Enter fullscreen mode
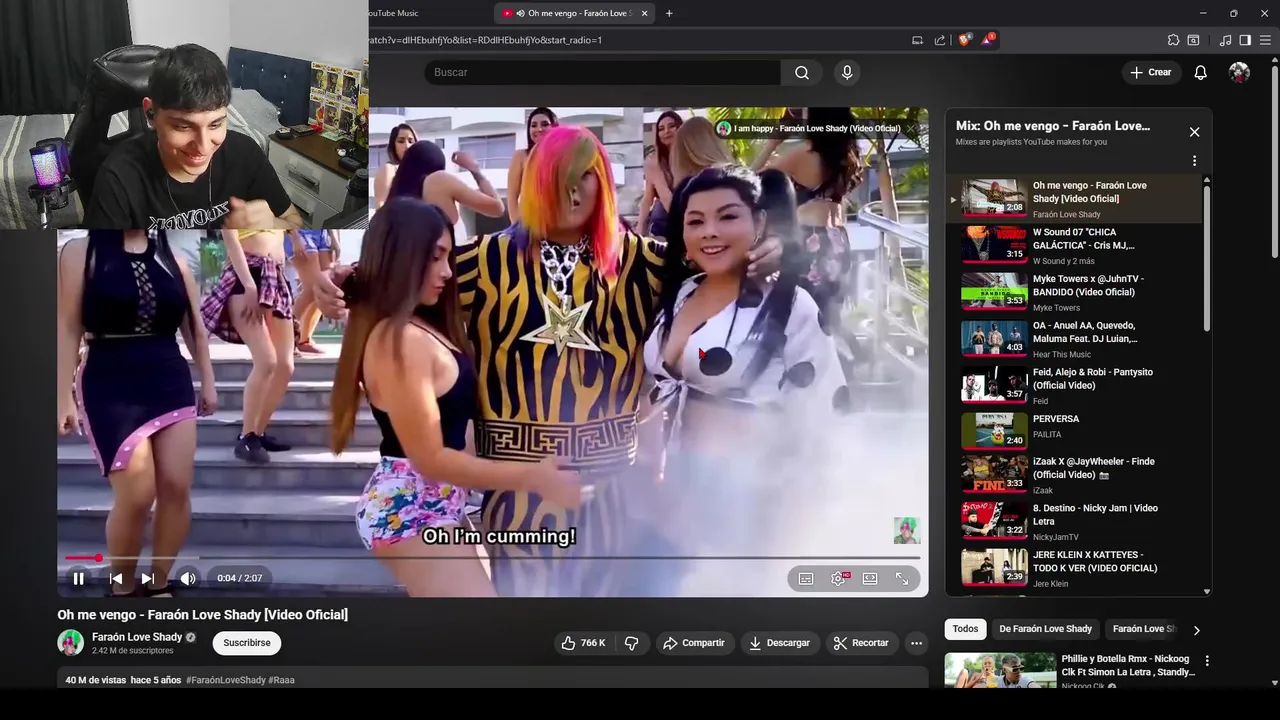The image size is (1280, 720). coord(902,579)
